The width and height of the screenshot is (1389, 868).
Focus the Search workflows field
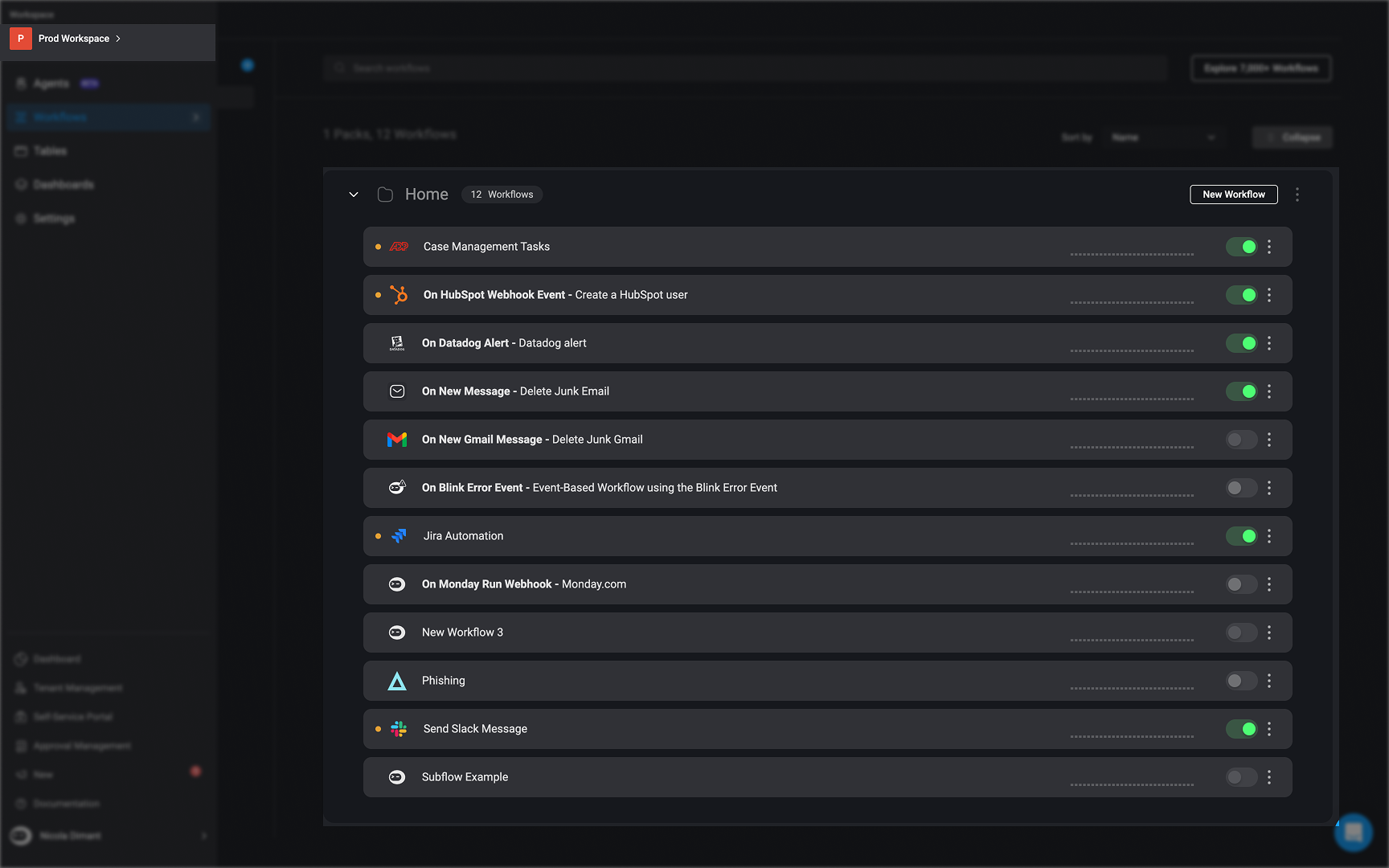(745, 68)
